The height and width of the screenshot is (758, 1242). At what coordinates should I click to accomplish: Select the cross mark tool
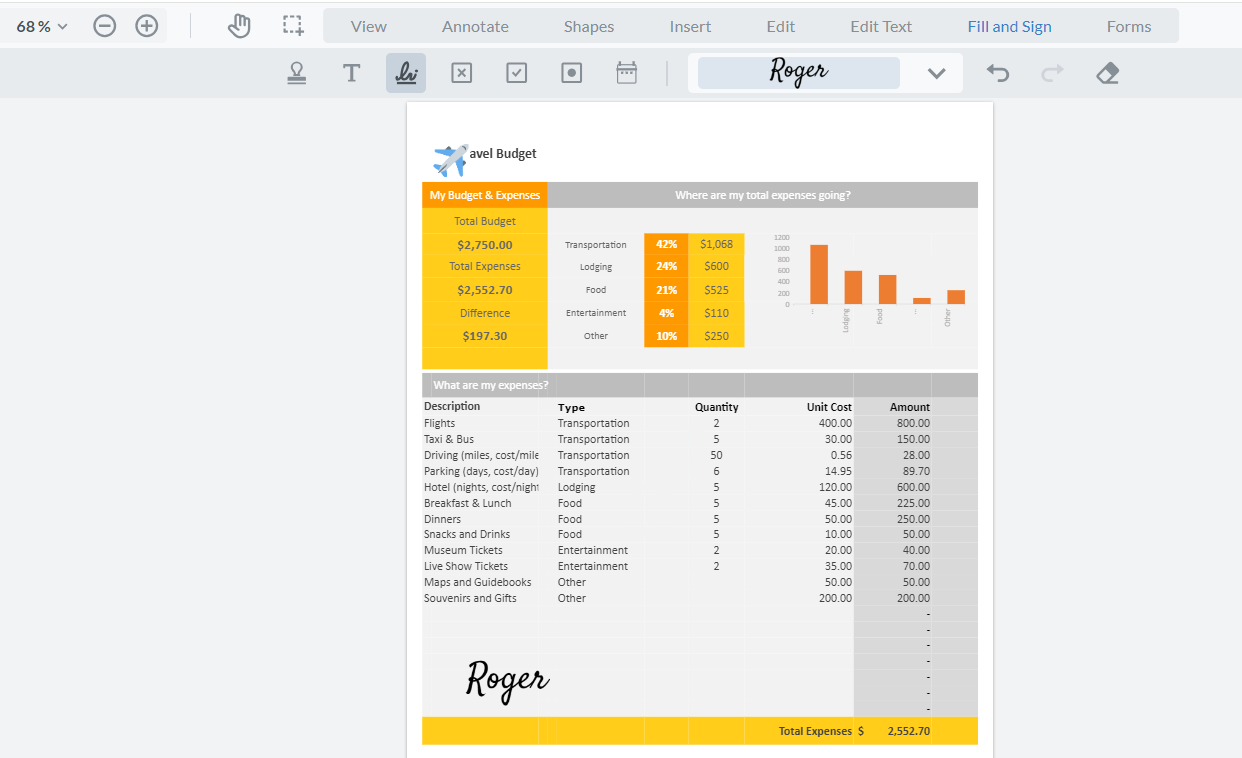(461, 73)
